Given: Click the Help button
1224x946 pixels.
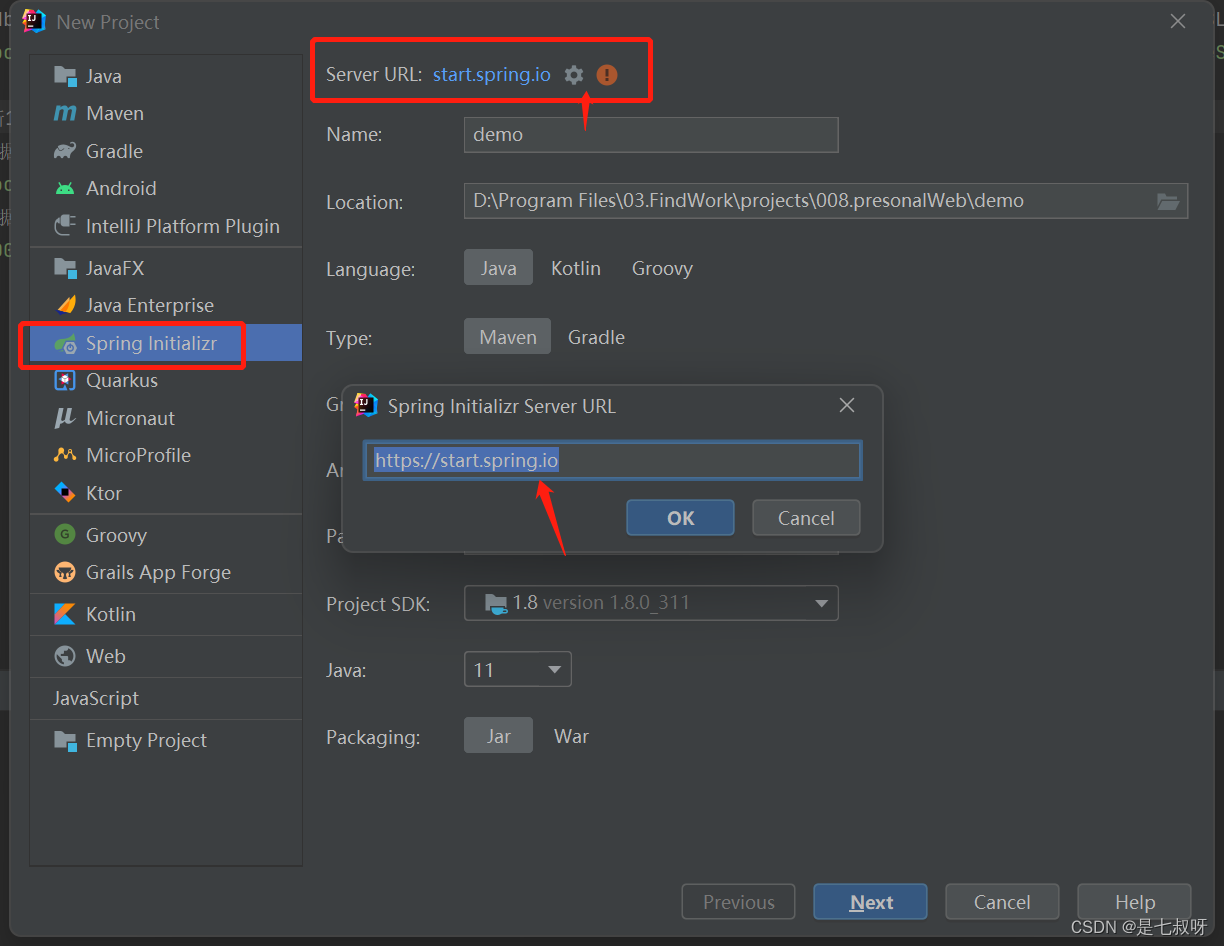Looking at the screenshot, I should (x=1135, y=902).
